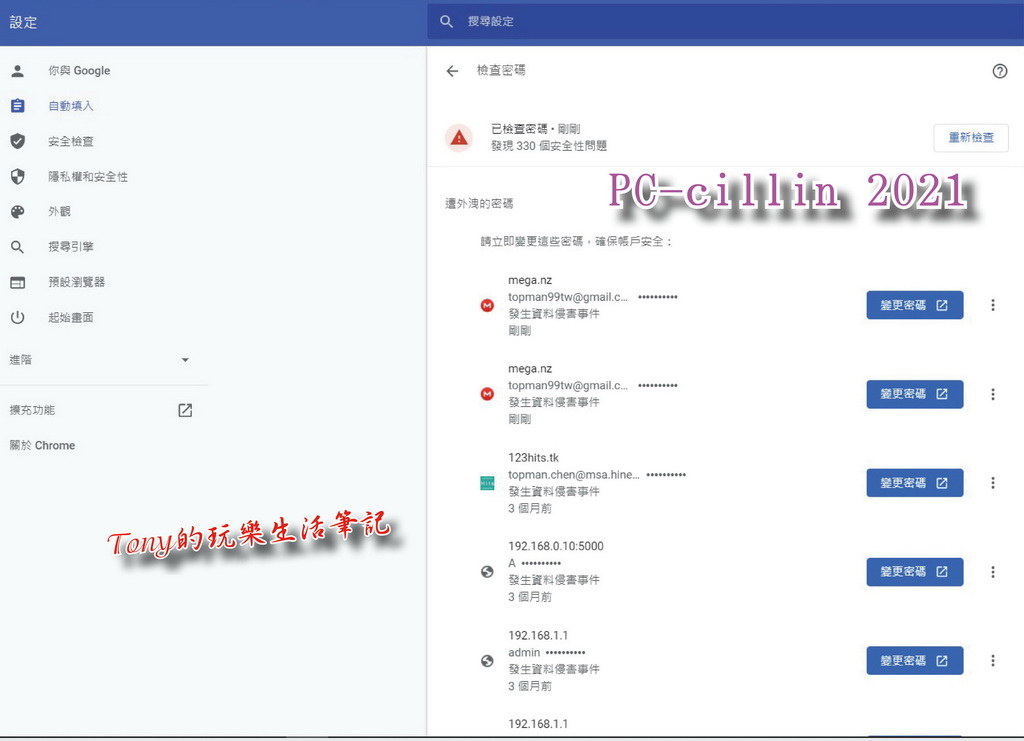Open more options for first mega.nz entry
The image size is (1024, 741).
click(993, 305)
